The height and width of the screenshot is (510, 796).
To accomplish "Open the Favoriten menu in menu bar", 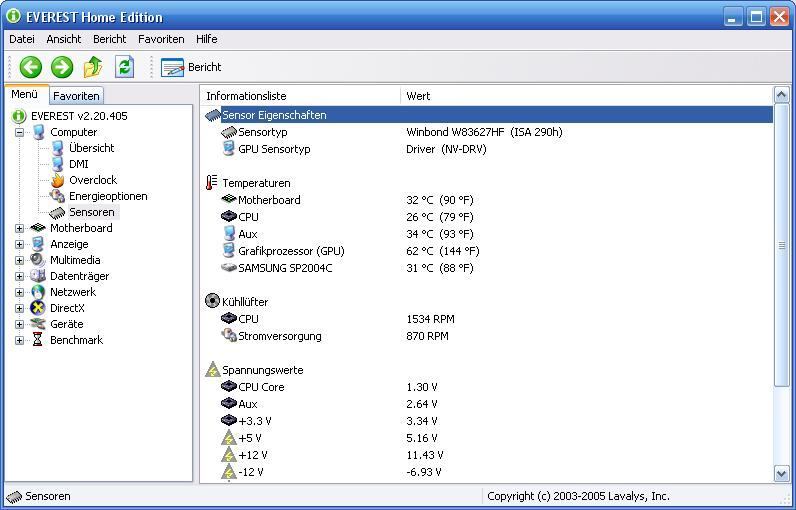I will 161,39.
